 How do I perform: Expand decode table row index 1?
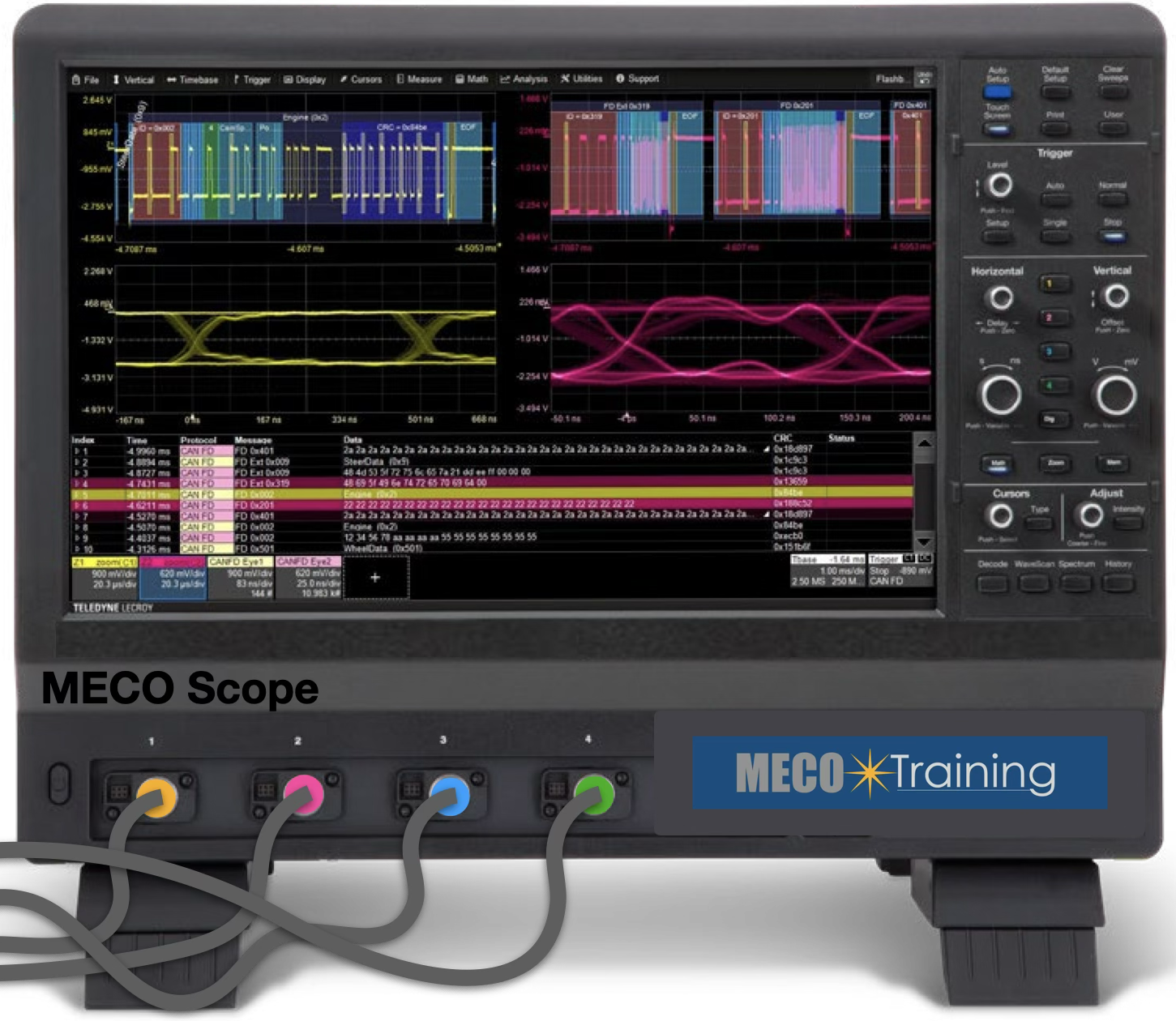coord(78,451)
